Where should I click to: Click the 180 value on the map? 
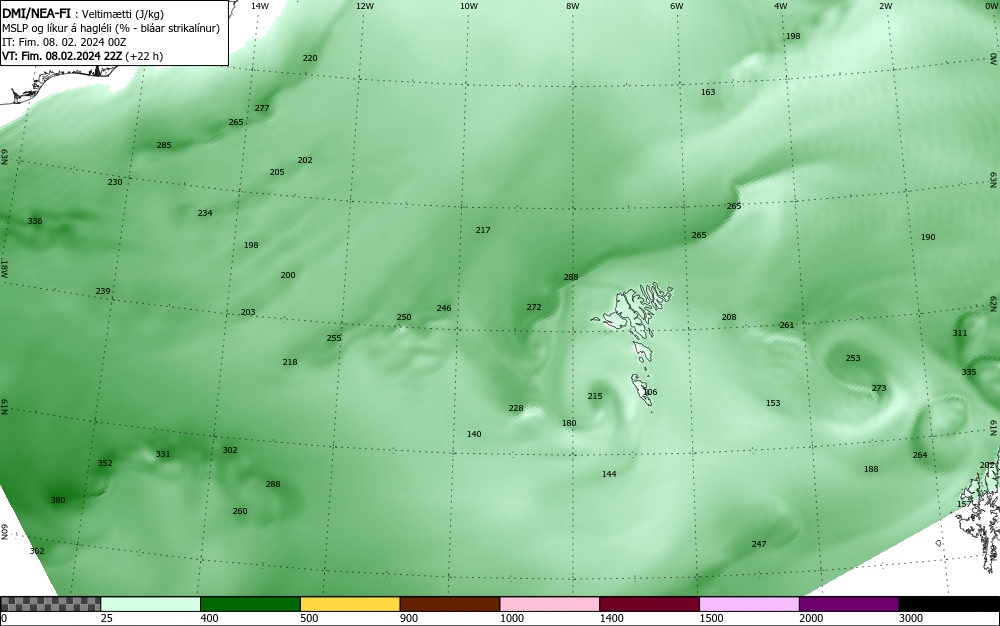[569, 423]
